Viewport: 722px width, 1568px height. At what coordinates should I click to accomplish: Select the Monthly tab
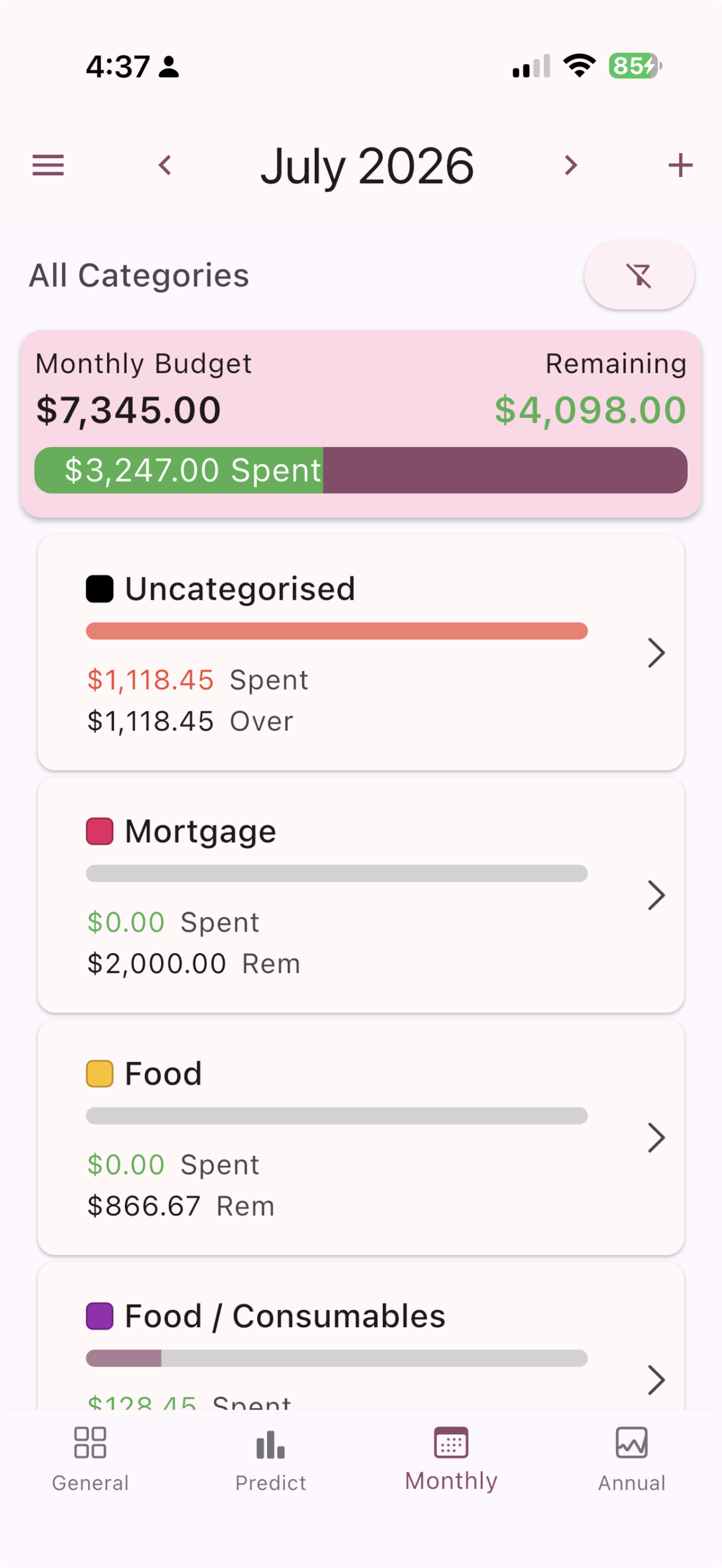pos(451,1458)
